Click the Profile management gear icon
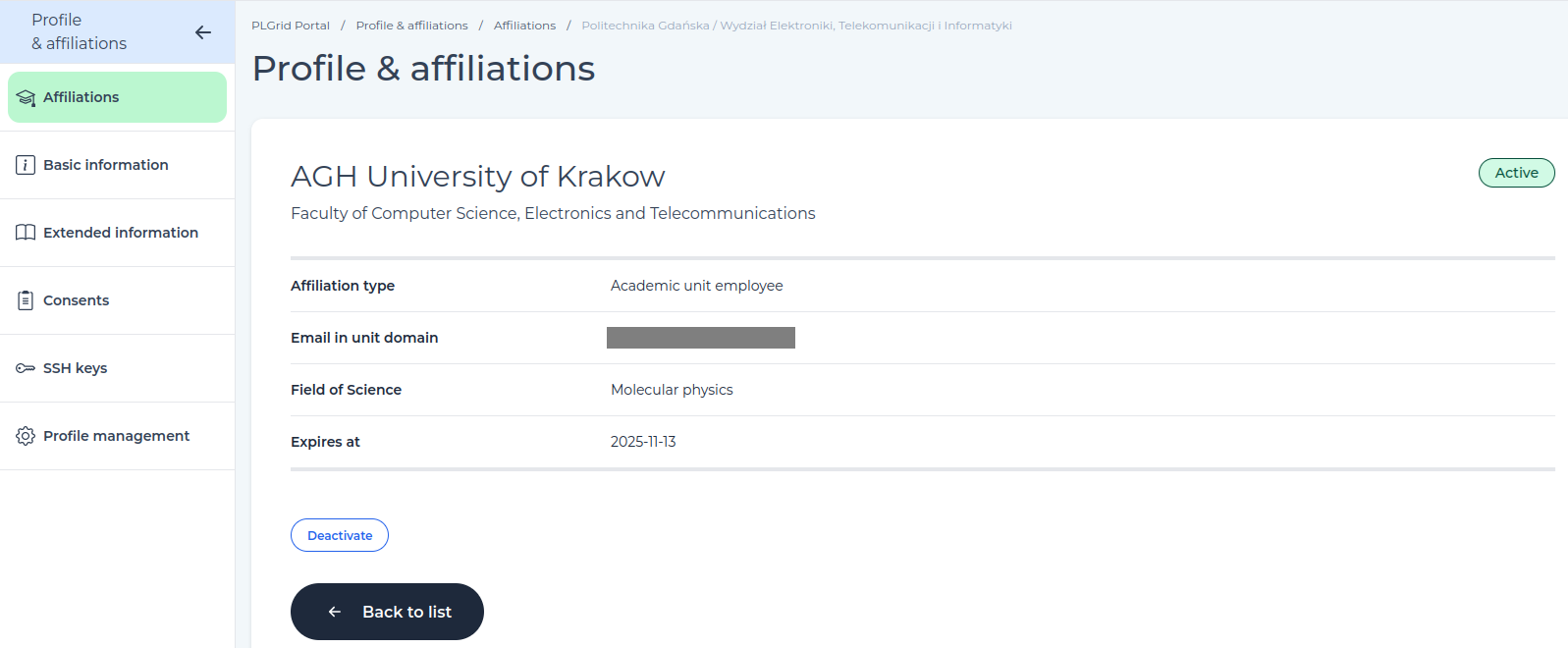 [x=26, y=436]
